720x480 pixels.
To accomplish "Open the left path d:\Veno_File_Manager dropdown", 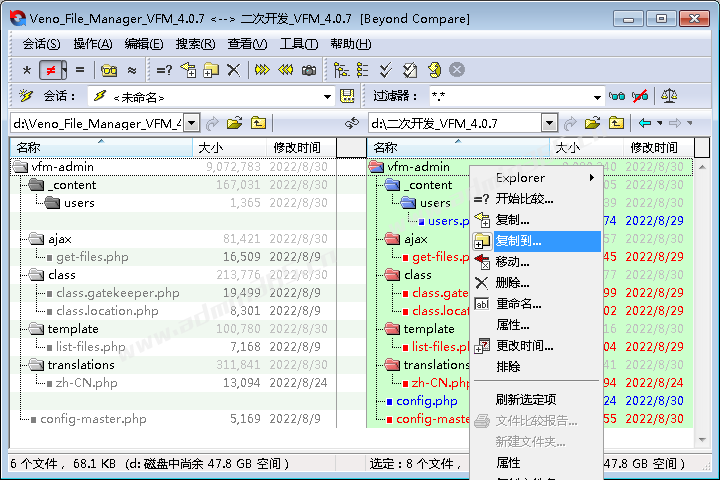I will tap(192, 123).
